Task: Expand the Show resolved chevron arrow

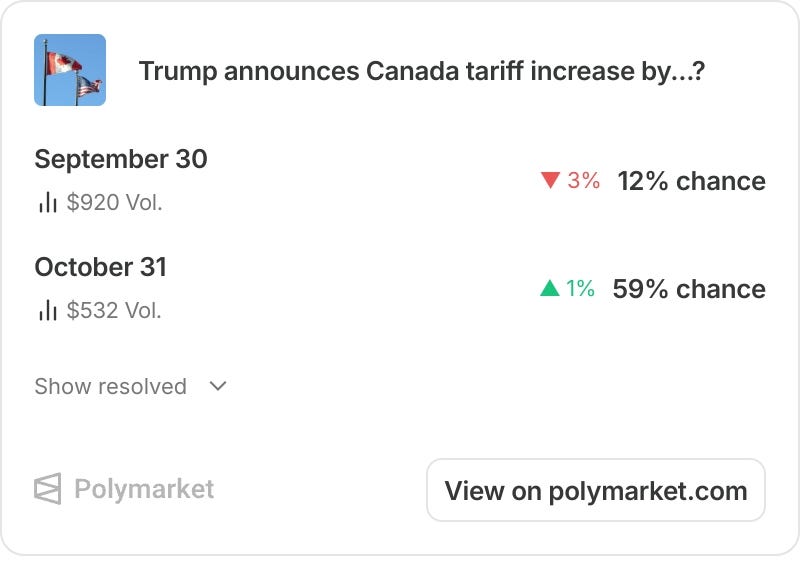Action: pos(218,386)
